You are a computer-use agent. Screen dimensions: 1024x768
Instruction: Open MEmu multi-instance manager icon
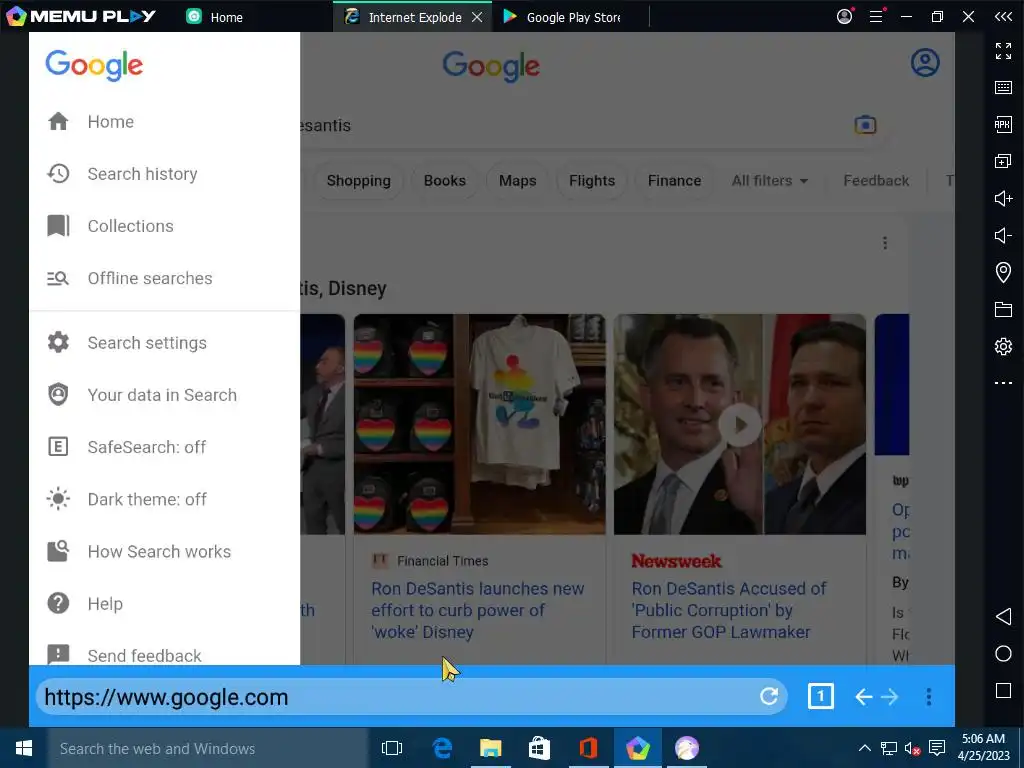[1003, 161]
